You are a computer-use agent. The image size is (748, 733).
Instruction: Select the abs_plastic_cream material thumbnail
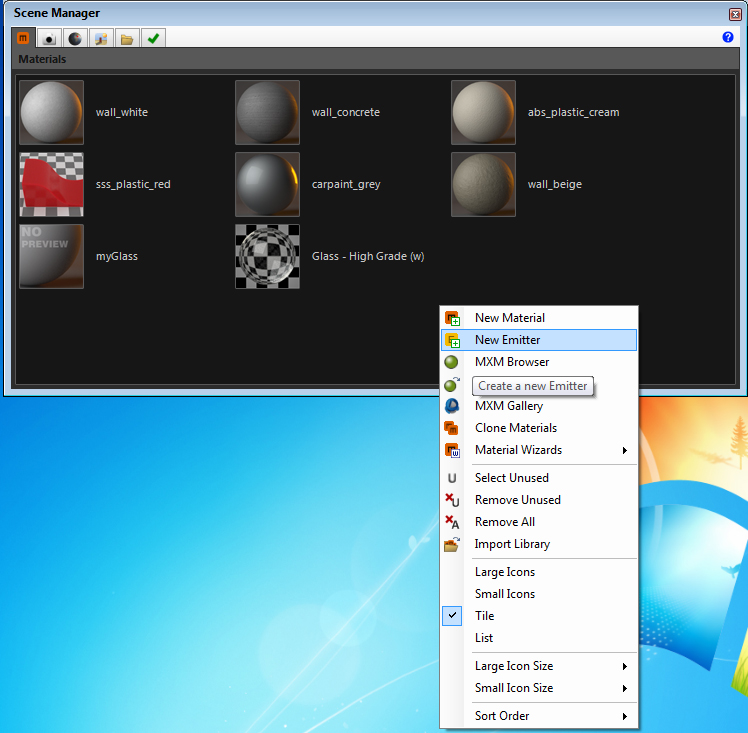click(484, 113)
